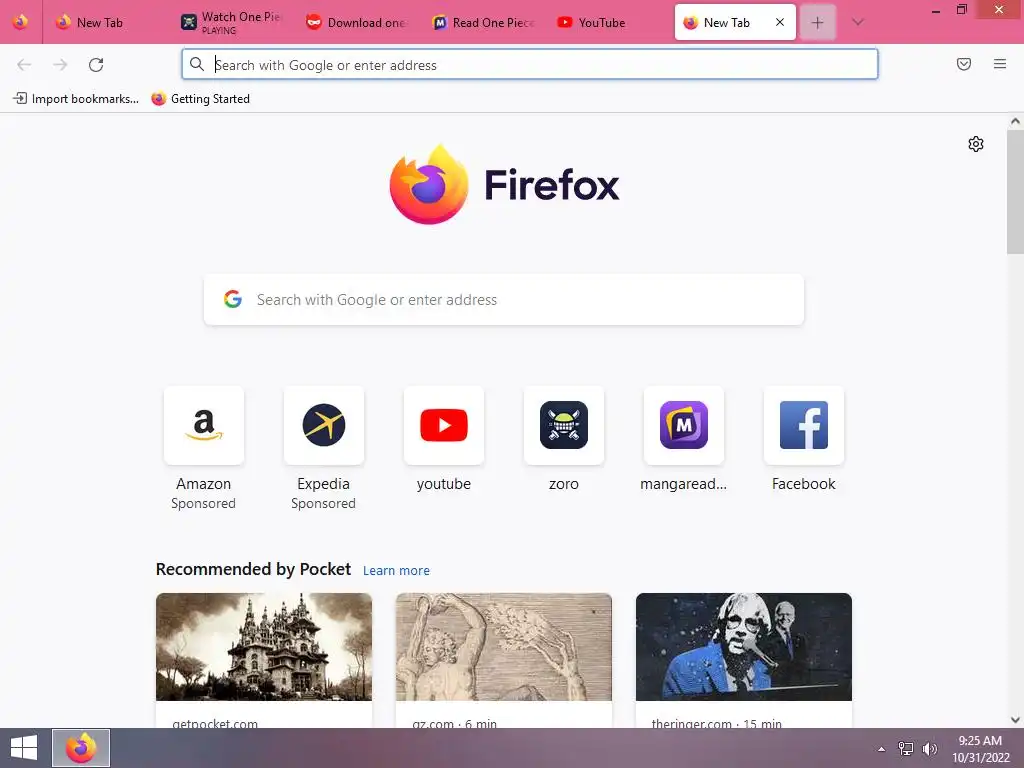The image size is (1024, 768).
Task: Switch to the YouTube tab
Action: point(609,22)
